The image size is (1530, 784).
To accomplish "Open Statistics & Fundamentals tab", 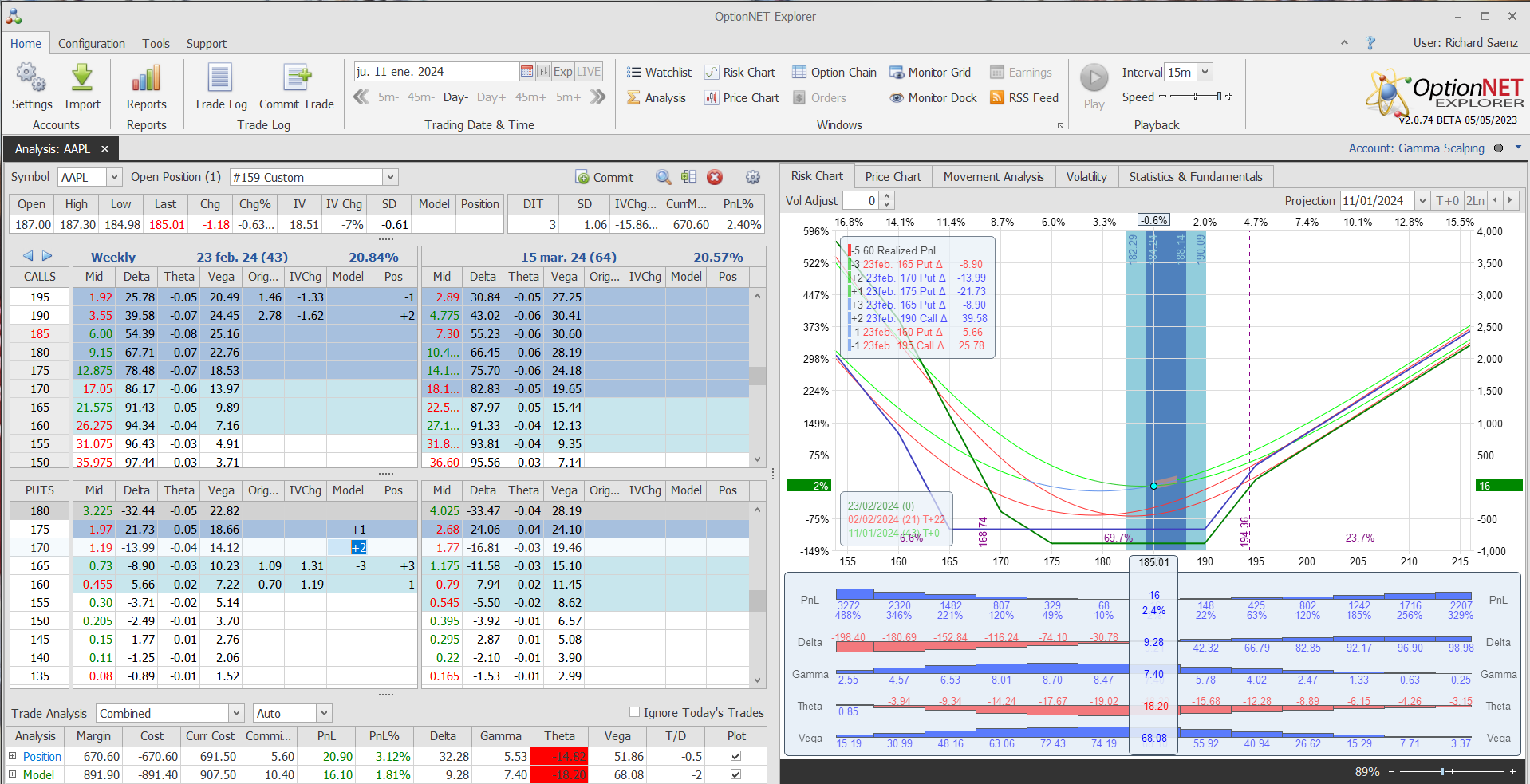I will 1196,177.
